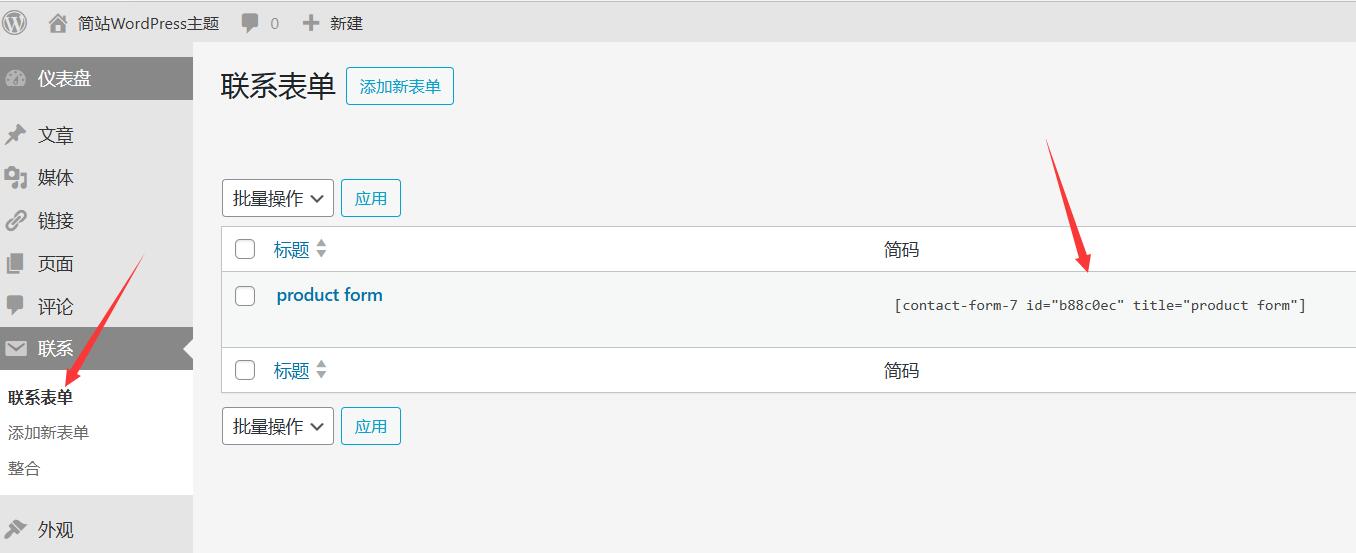Click the home icon beside site name

(x=58, y=22)
